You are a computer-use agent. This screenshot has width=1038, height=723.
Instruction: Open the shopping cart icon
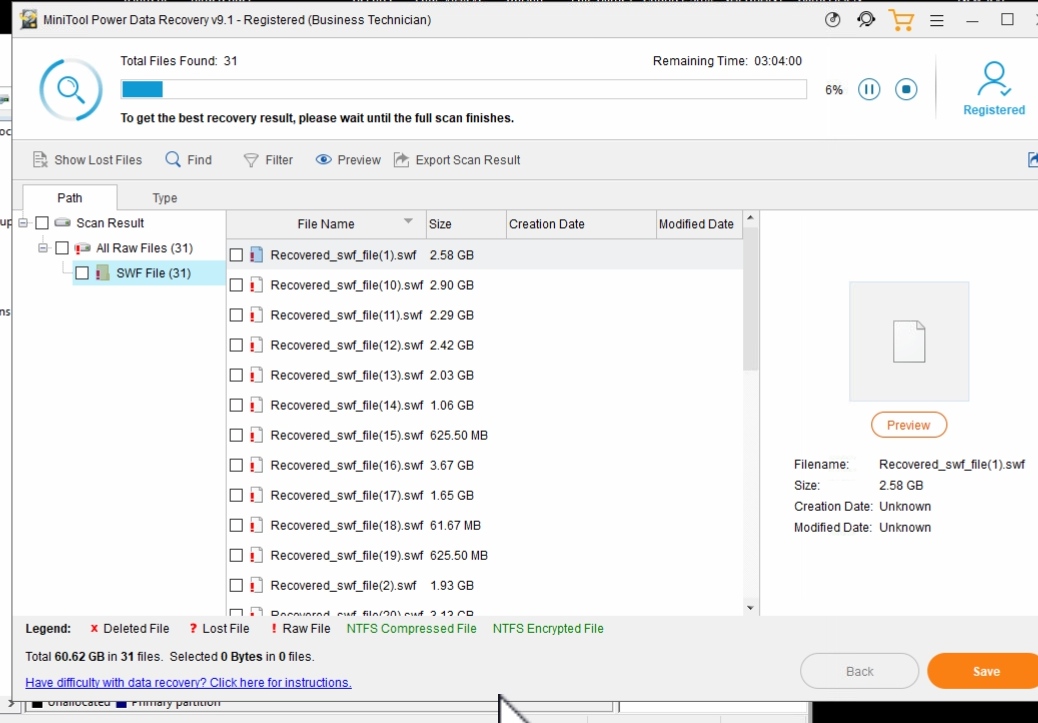click(x=901, y=20)
